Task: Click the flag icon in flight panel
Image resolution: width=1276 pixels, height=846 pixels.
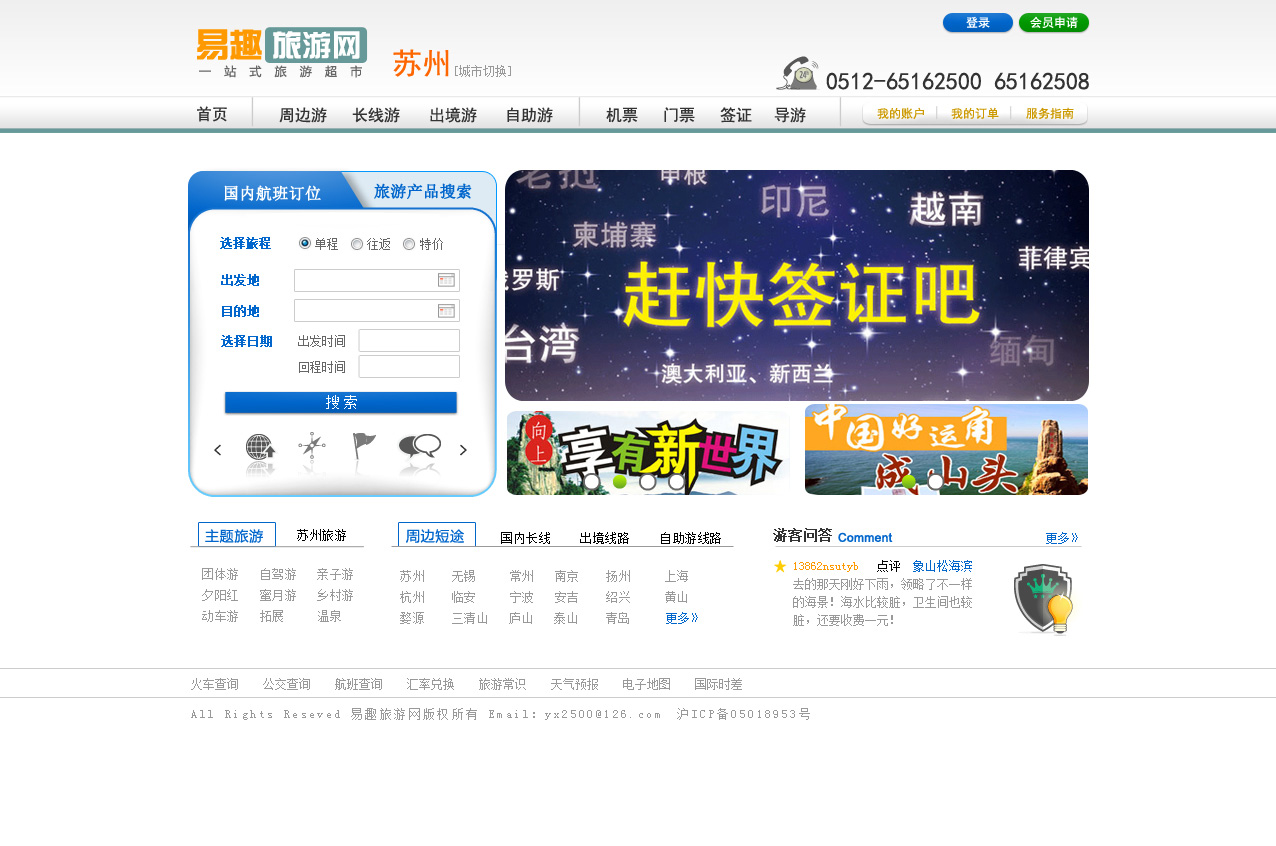Action: tap(364, 447)
